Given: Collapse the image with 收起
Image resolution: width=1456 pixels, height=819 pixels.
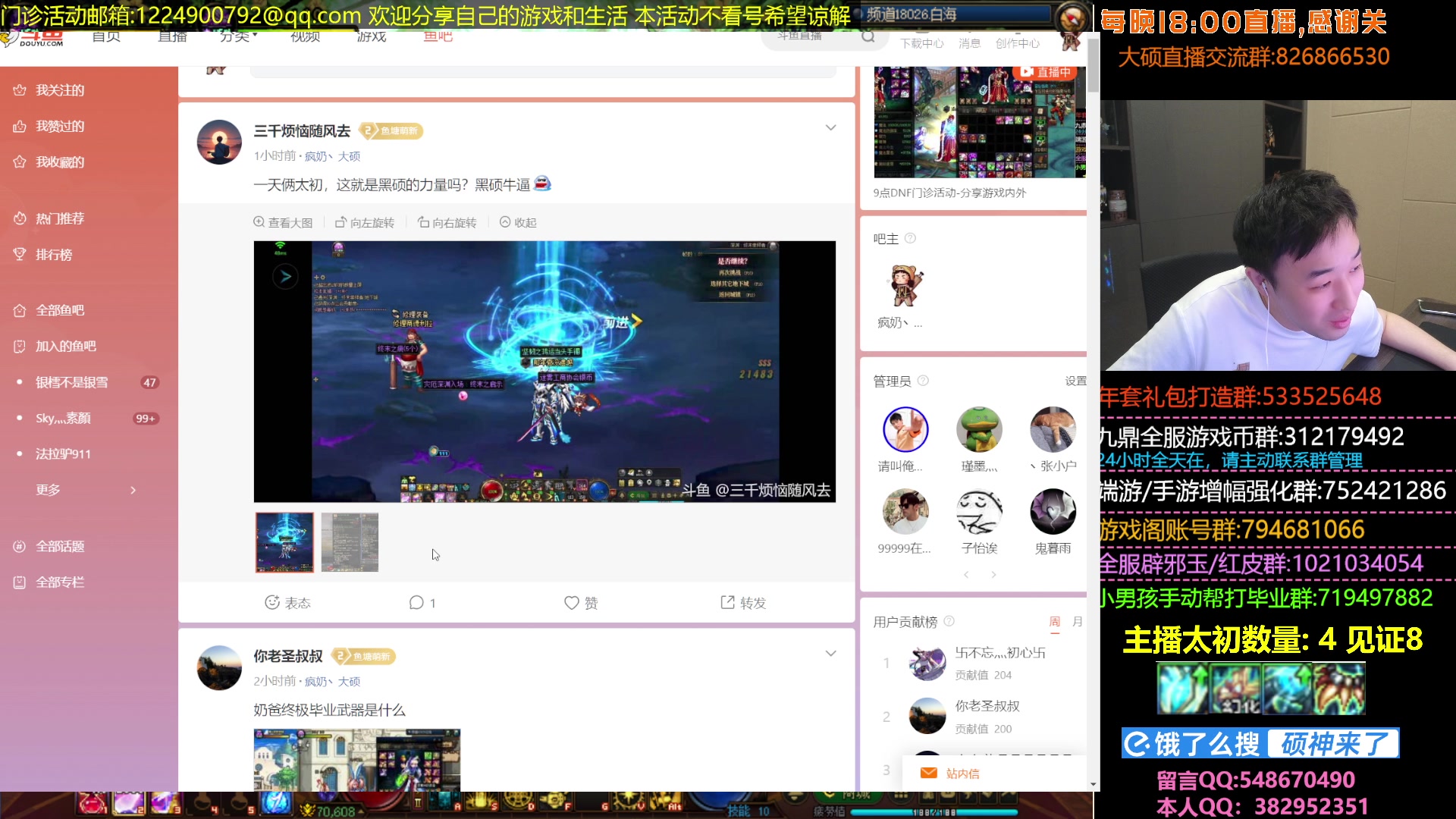Looking at the screenshot, I should coord(518,222).
